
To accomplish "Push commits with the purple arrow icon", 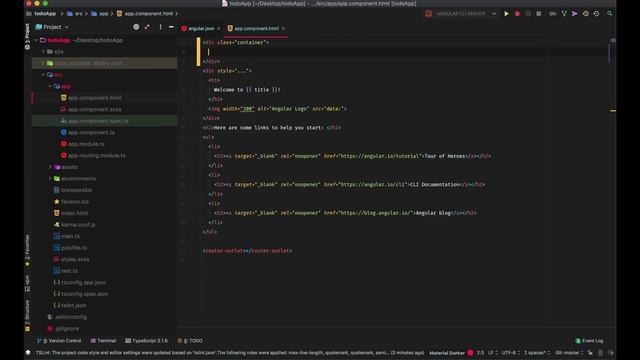I will (x=575, y=13).
